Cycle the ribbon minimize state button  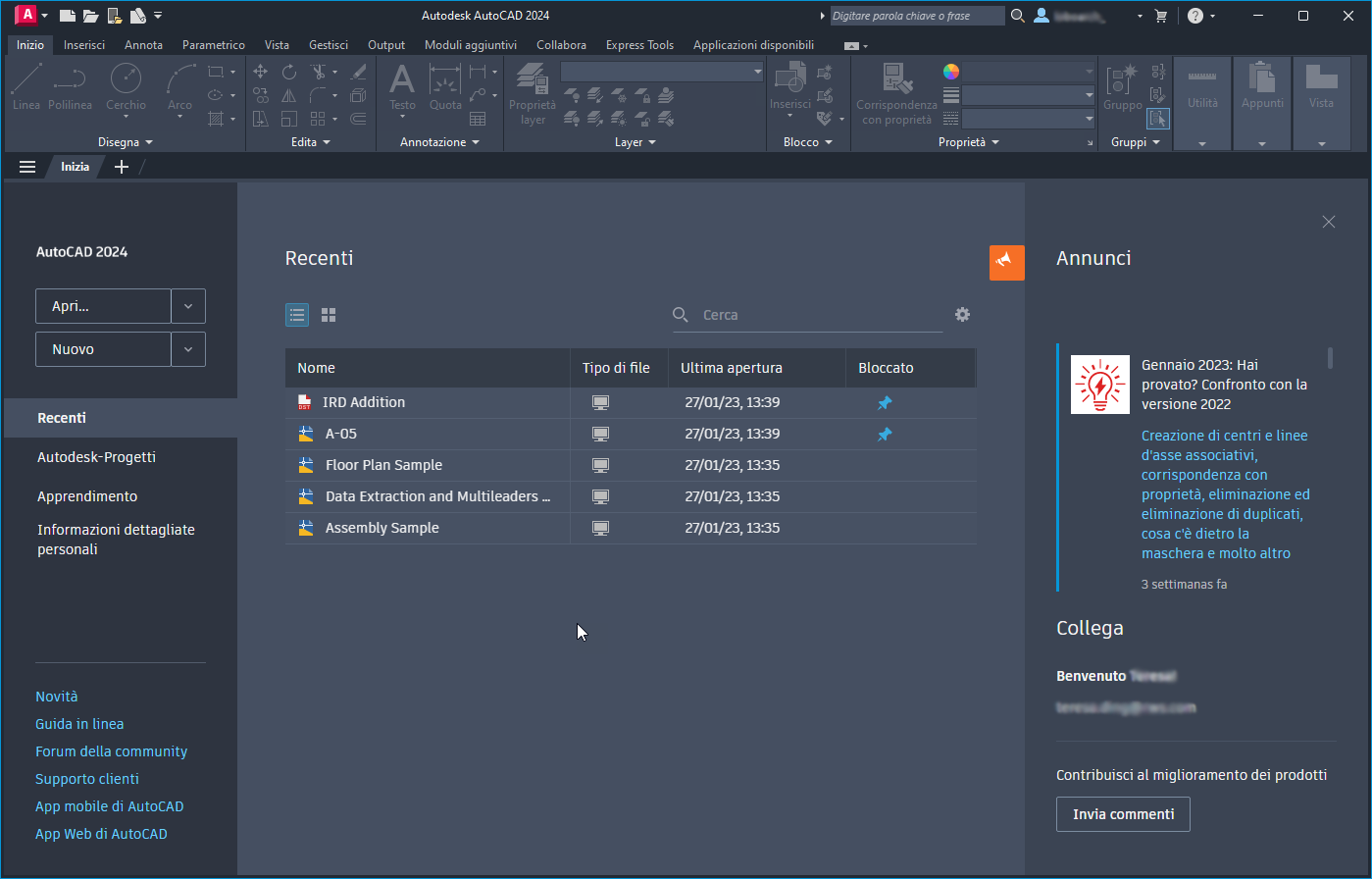pyautogui.click(x=853, y=45)
